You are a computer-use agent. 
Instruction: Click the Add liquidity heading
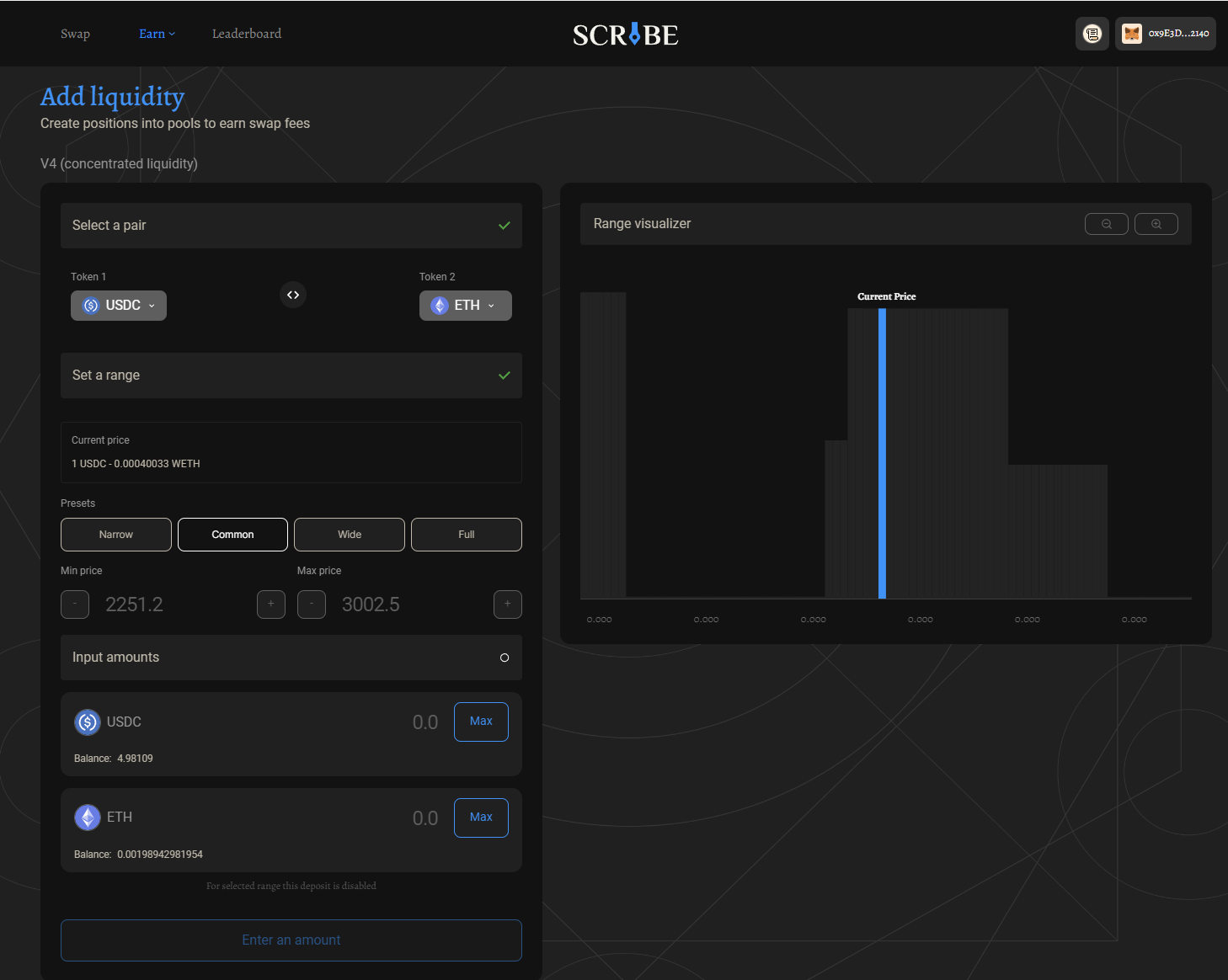[x=112, y=97]
